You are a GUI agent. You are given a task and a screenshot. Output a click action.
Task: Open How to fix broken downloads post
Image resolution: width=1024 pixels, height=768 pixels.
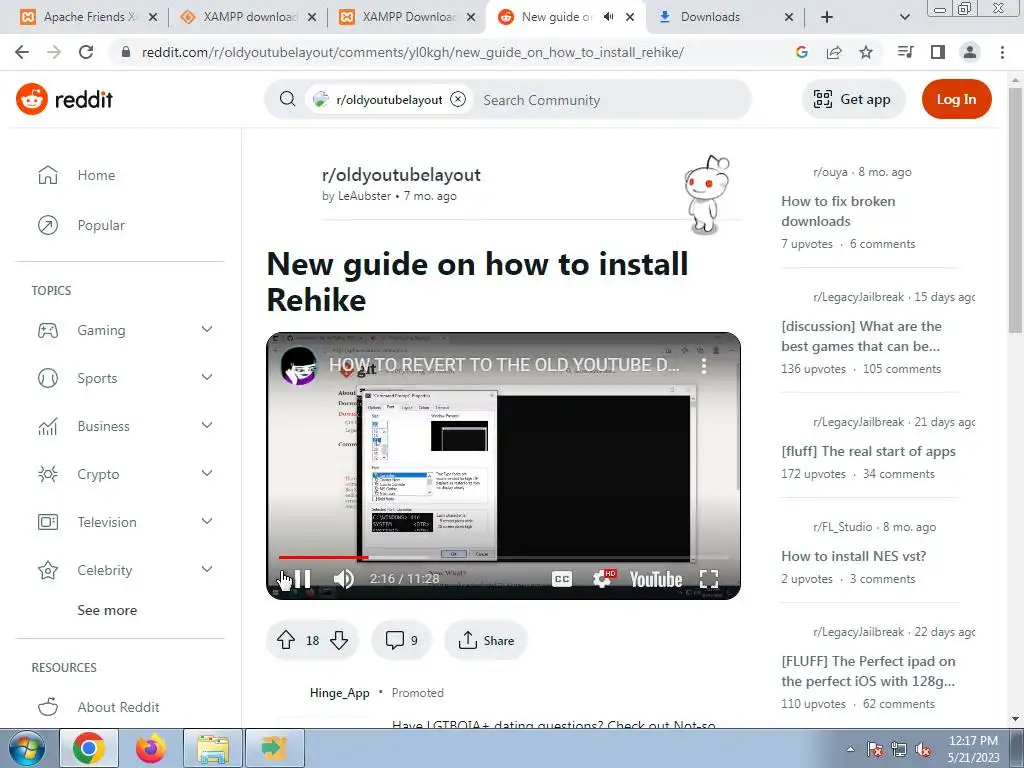[x=838, y=211]
